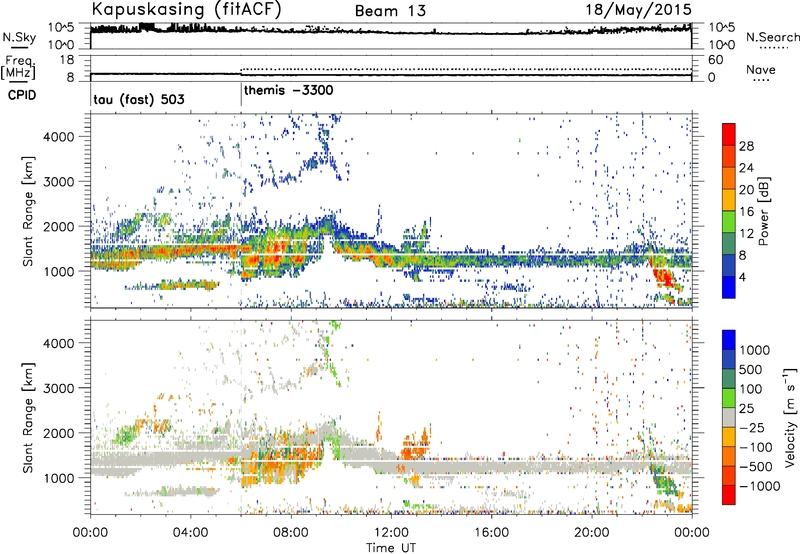The width and height of the screenshot is (800, 554).
Task: Select the "Freq. [MHz]" axis label
Action: 19,68
